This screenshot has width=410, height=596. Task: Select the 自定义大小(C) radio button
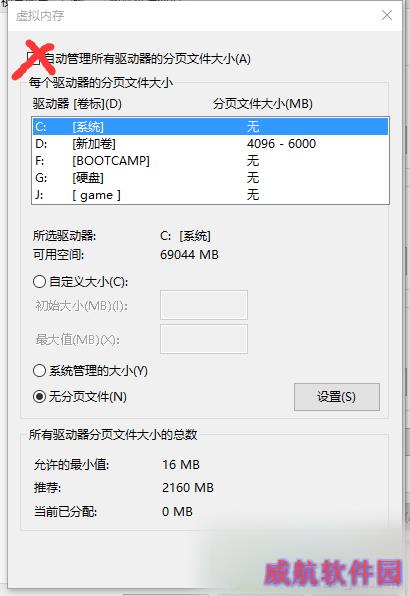point(40,282)
